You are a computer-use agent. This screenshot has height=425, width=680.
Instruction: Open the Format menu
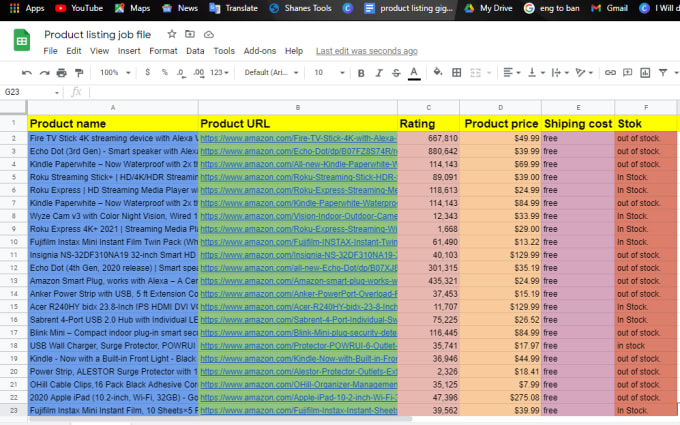pyautogui.click(x=163, y=51)
